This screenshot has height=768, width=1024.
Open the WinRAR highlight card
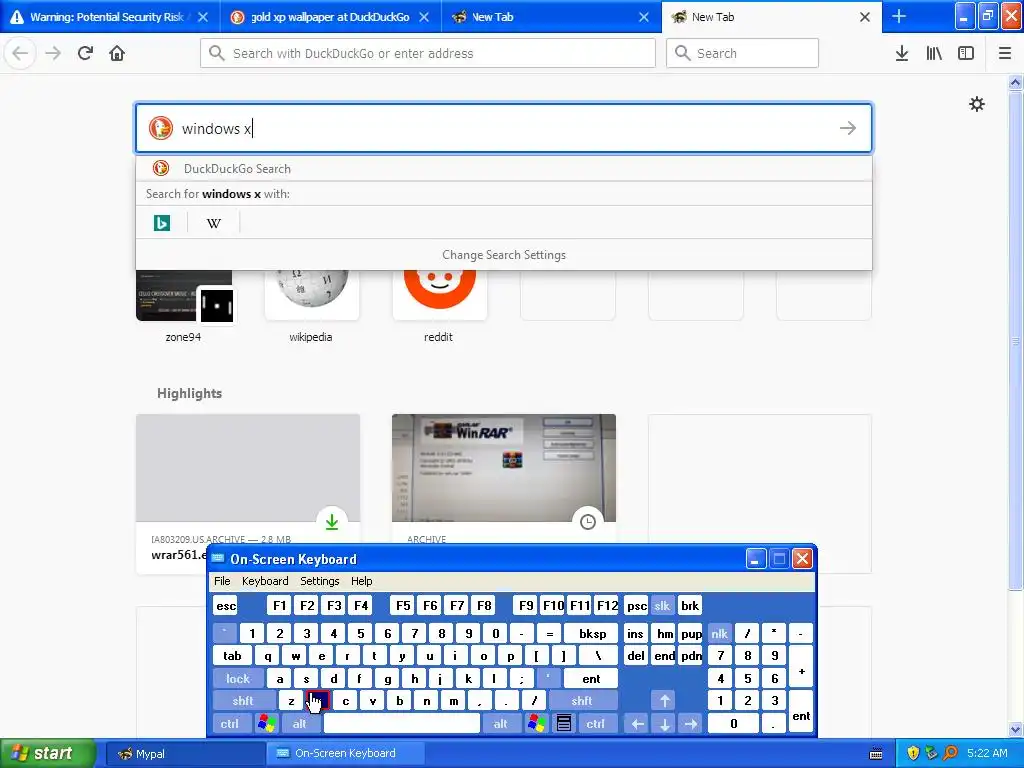tap(504, 478)
